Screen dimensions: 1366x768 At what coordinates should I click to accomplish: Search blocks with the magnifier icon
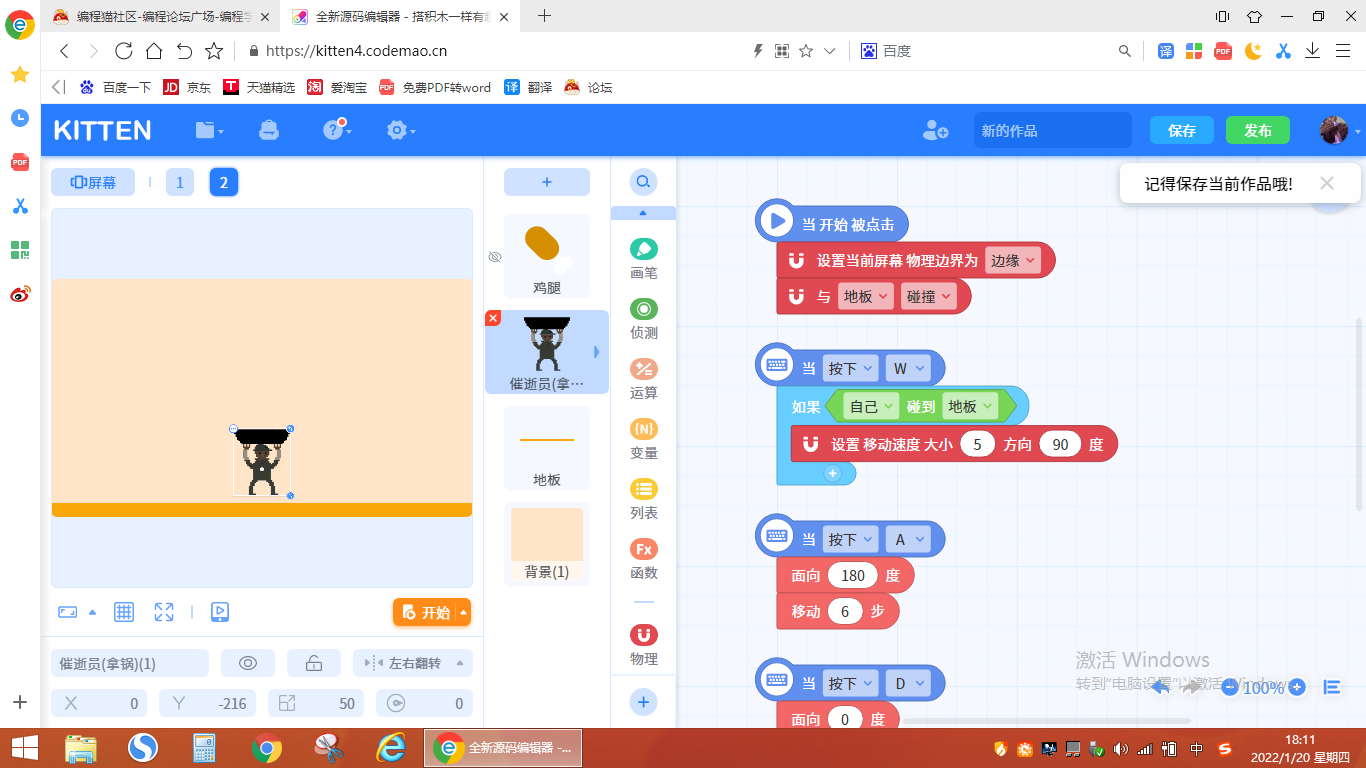tap(643, 182)
